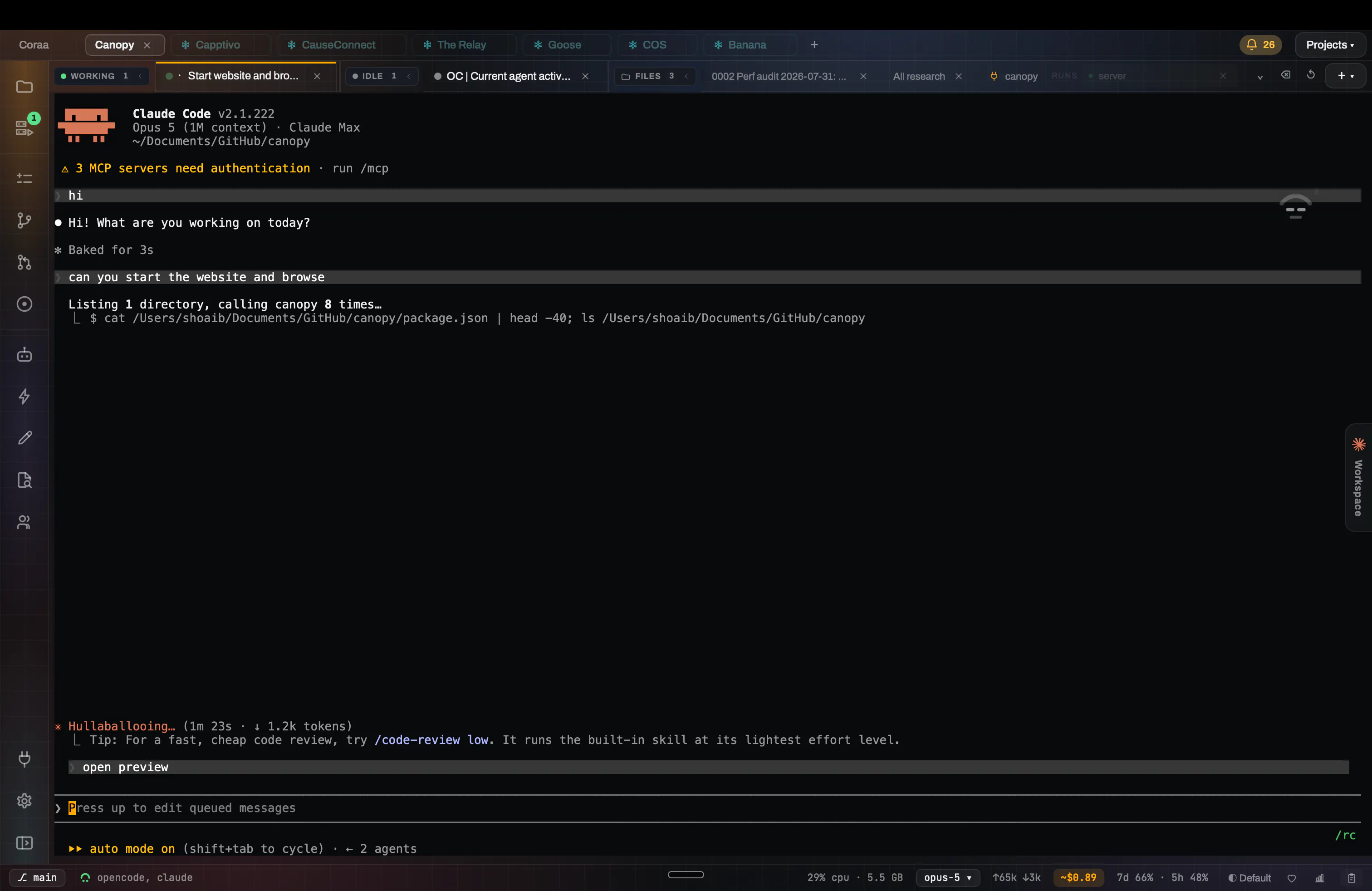Open the folder icon in the sidebar

[24, 87]
